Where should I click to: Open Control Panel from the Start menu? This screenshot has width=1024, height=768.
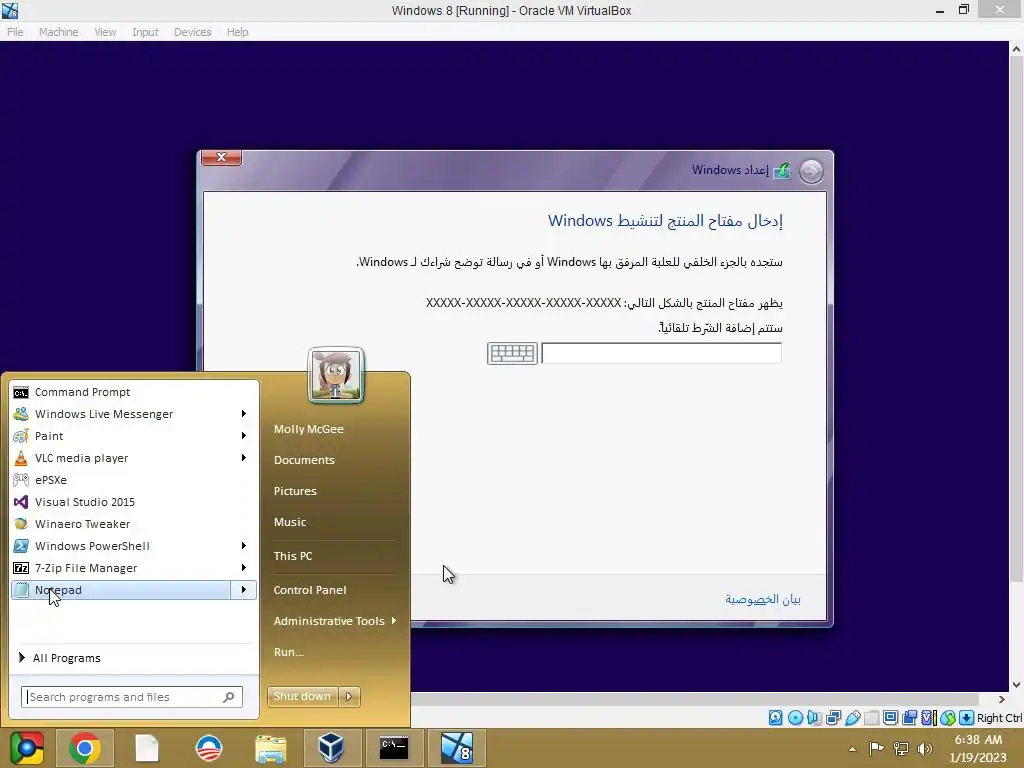coord(310,590)
